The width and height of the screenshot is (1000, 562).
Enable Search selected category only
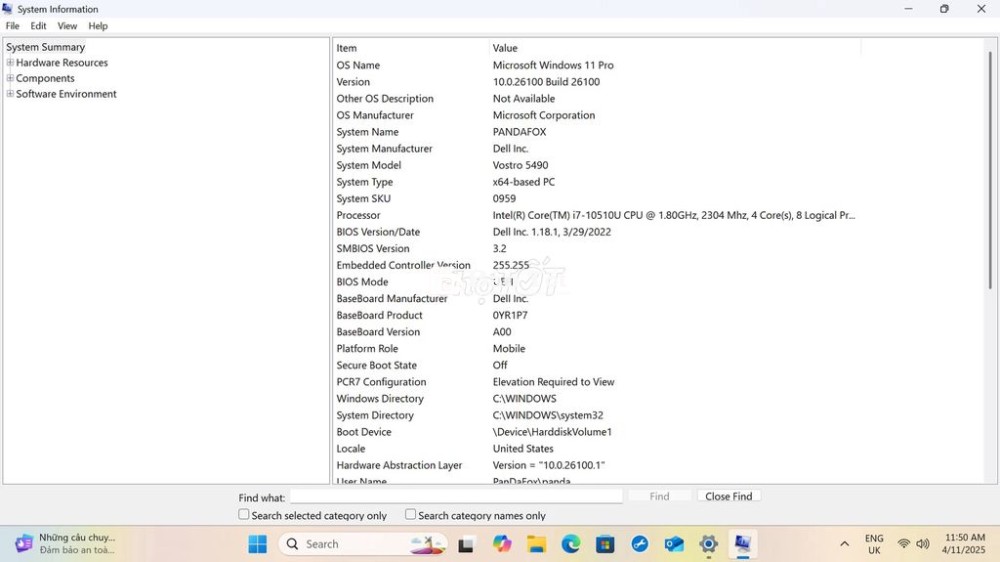pyautogui.click(x=244, y=514)
